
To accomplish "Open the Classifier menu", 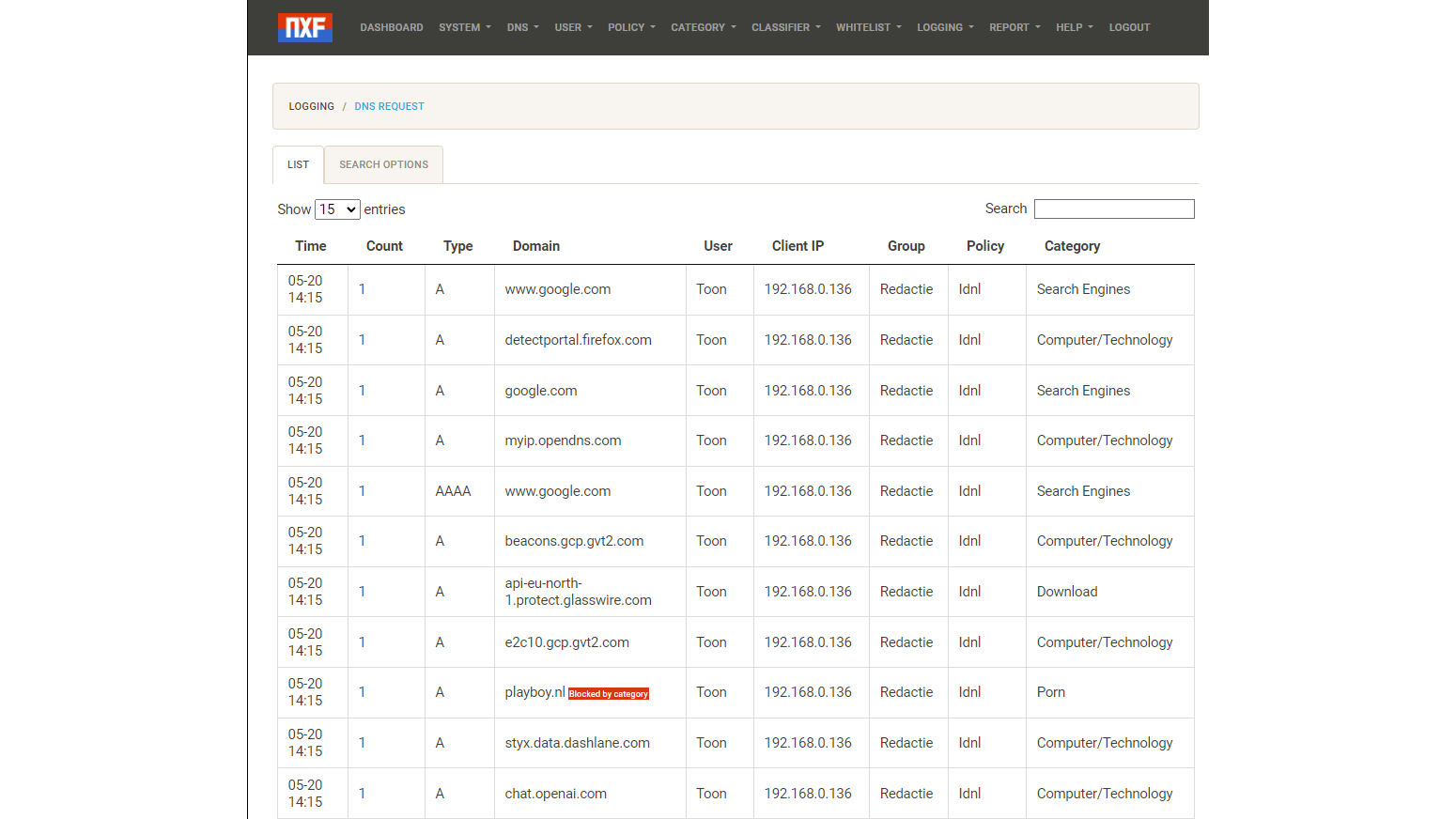I will coord(785,27).
